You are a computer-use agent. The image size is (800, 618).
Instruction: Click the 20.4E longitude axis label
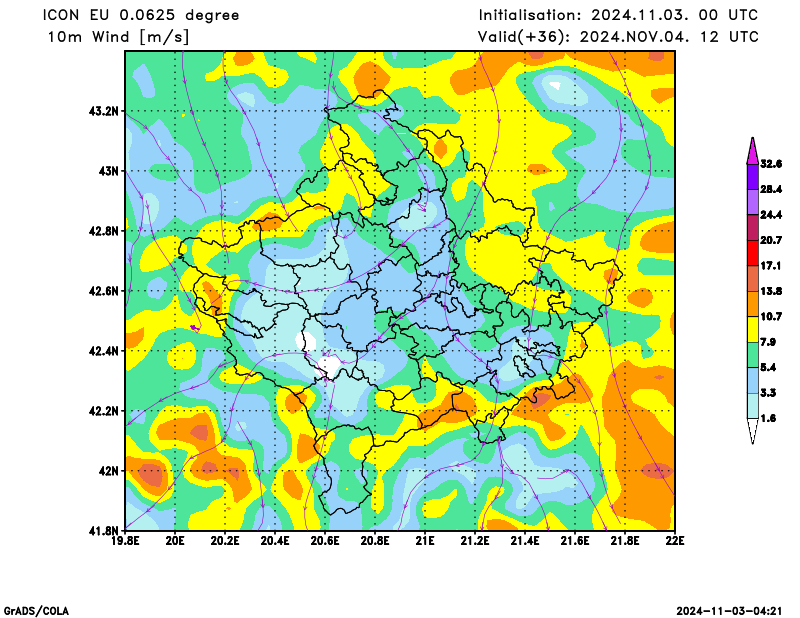tap(275, 540)
